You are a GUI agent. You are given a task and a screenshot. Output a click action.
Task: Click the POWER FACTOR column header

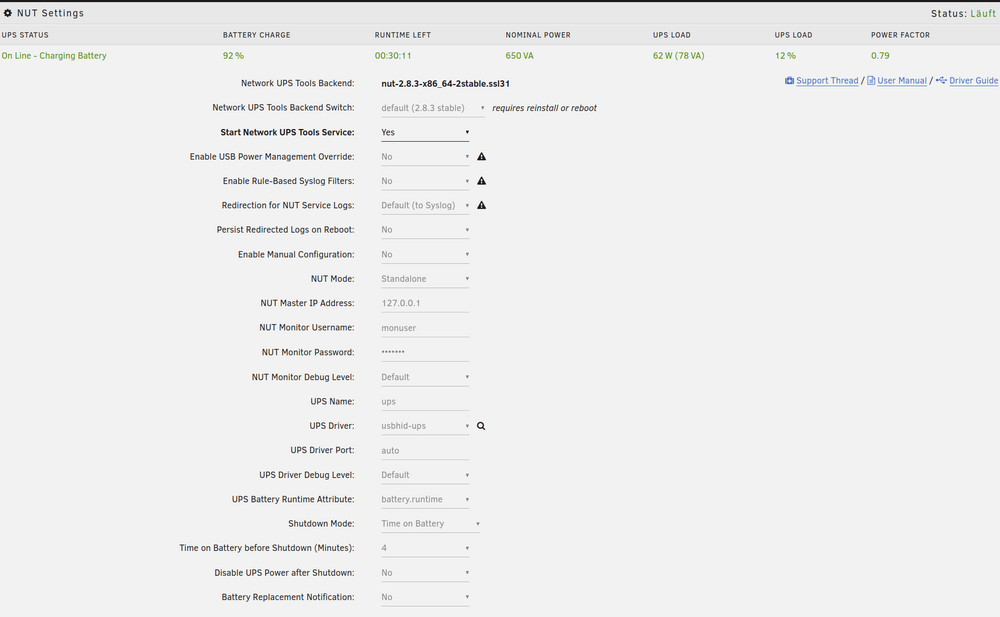[x=901, y=35]
